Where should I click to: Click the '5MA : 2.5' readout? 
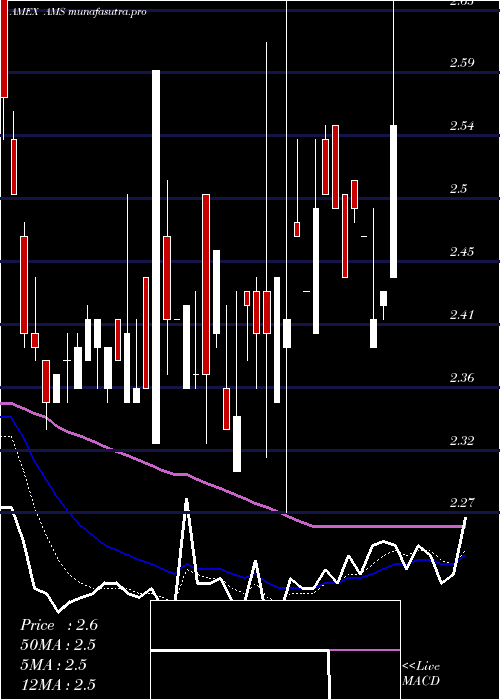click(54, 665)
